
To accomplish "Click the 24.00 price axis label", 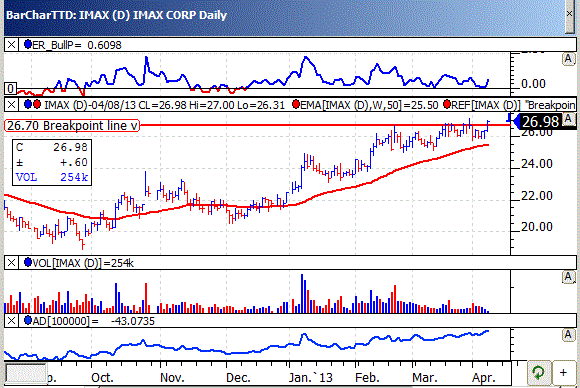I will 537,164.
